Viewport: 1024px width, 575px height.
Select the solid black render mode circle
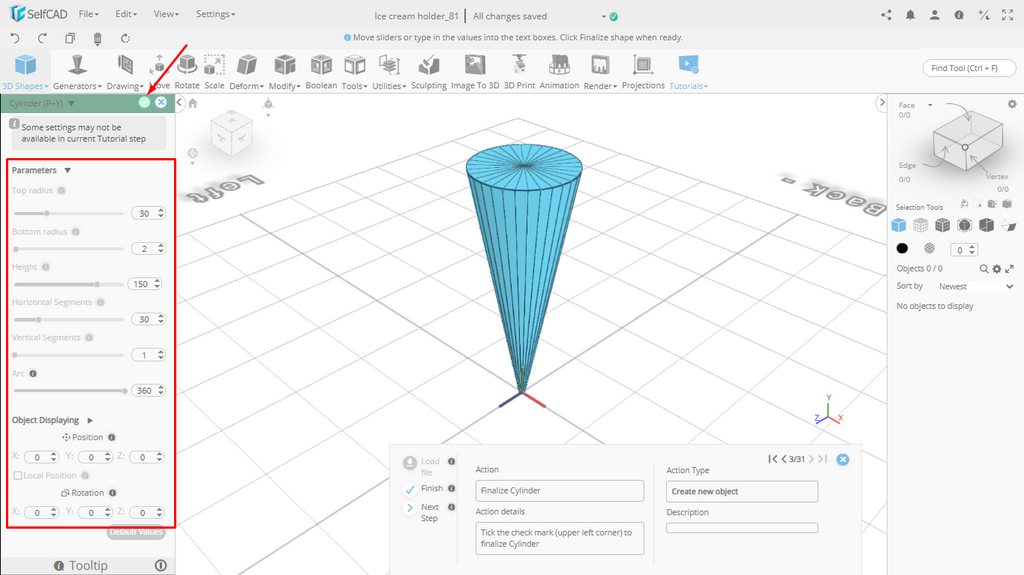tap(902, 248)
